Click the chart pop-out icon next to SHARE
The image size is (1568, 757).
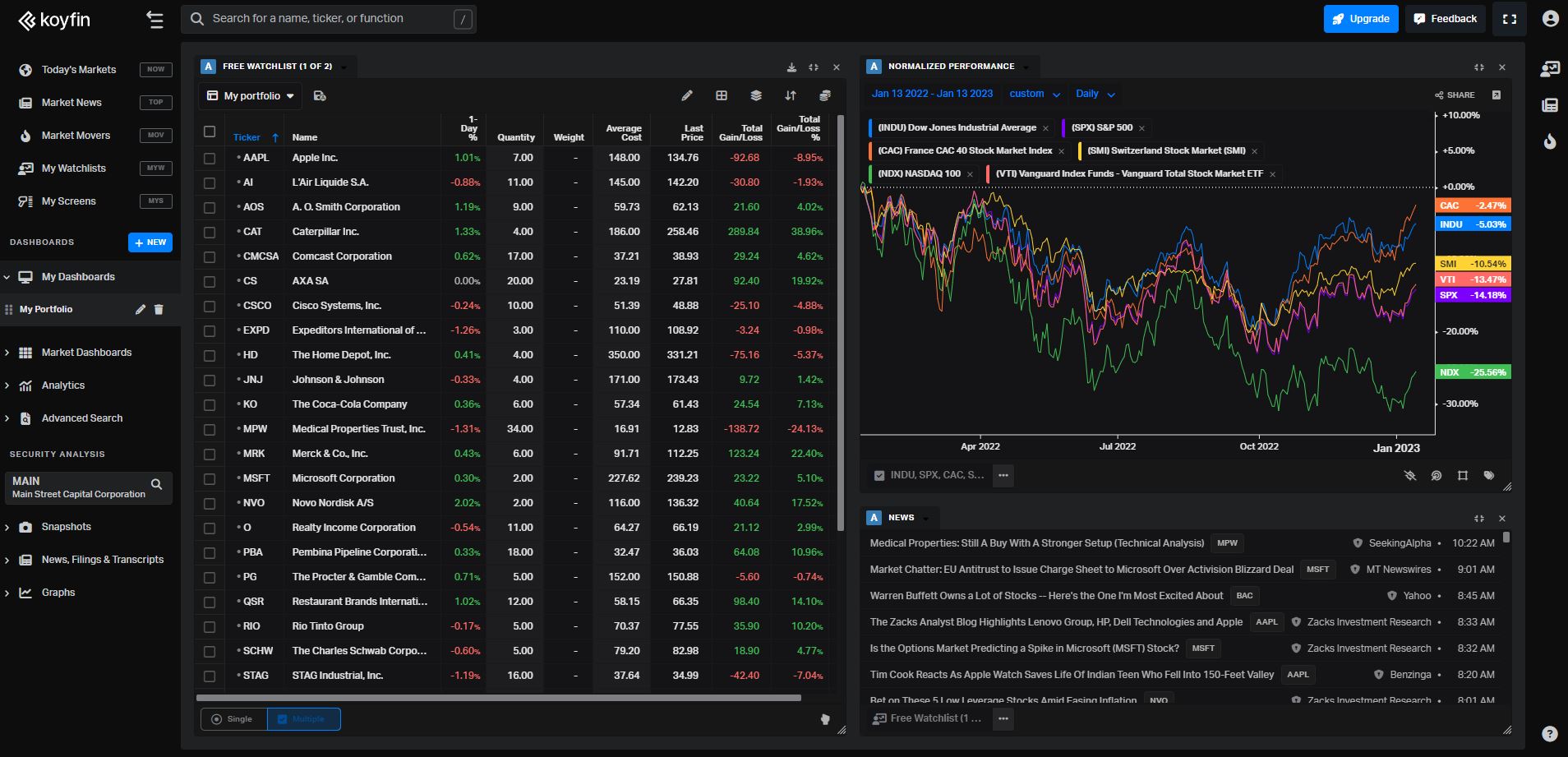pyautogui.click(x=1497, y=95)
